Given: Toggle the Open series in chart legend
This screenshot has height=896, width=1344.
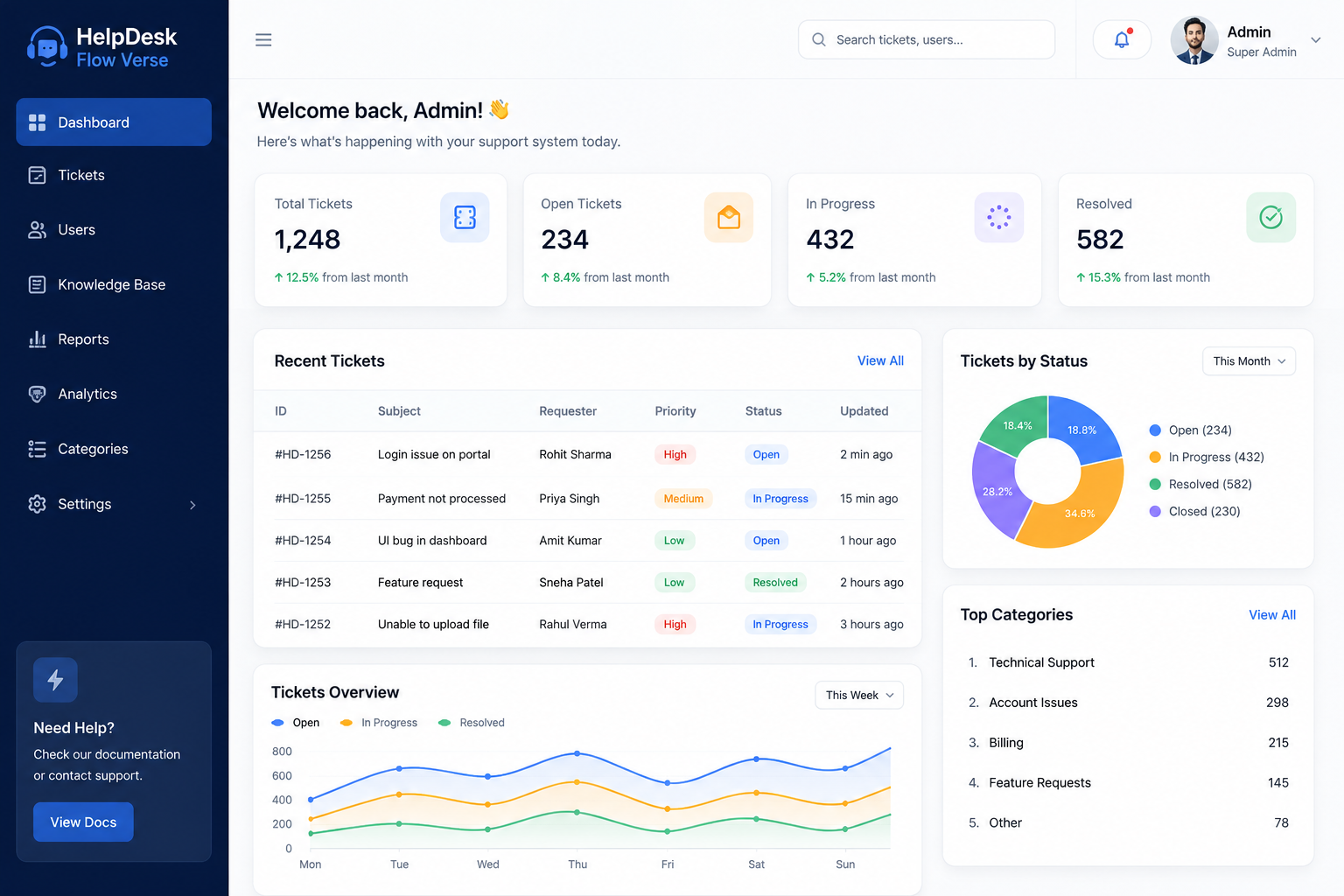Looking at the screenshot, I should tap(296, 723).
